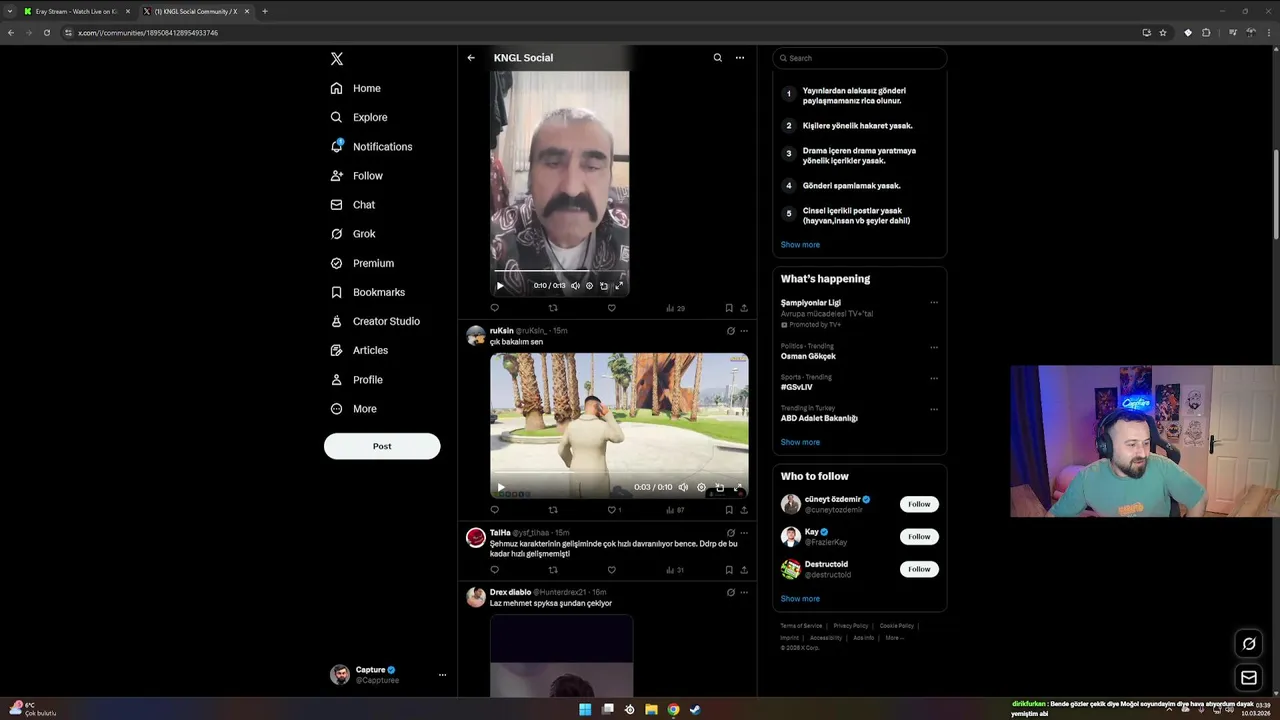Toggle picture-in-picture on the GTA clip
This screenshot has height=720, width=1280.
(719, 487)
